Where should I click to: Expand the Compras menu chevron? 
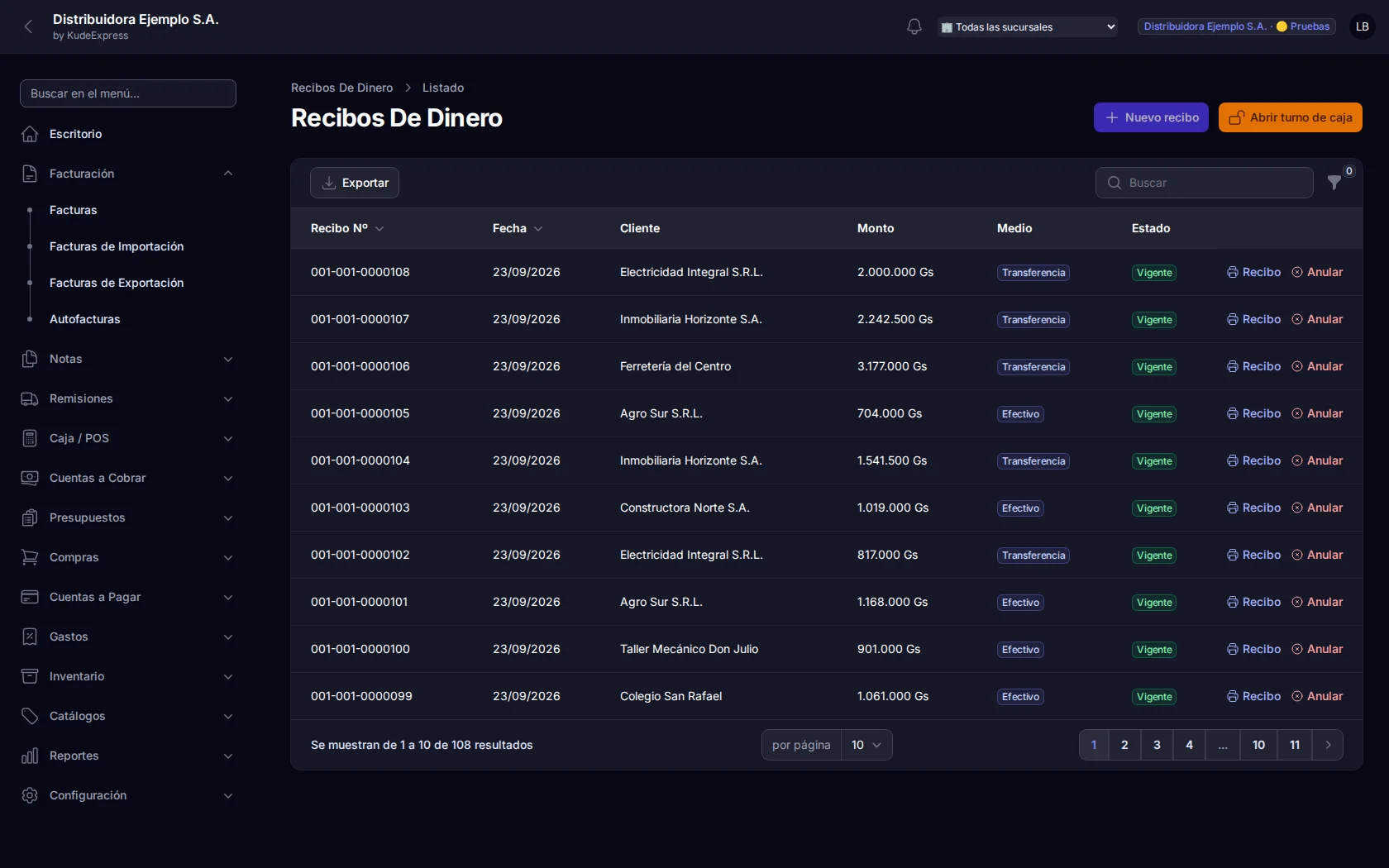[x=228, y=557]
